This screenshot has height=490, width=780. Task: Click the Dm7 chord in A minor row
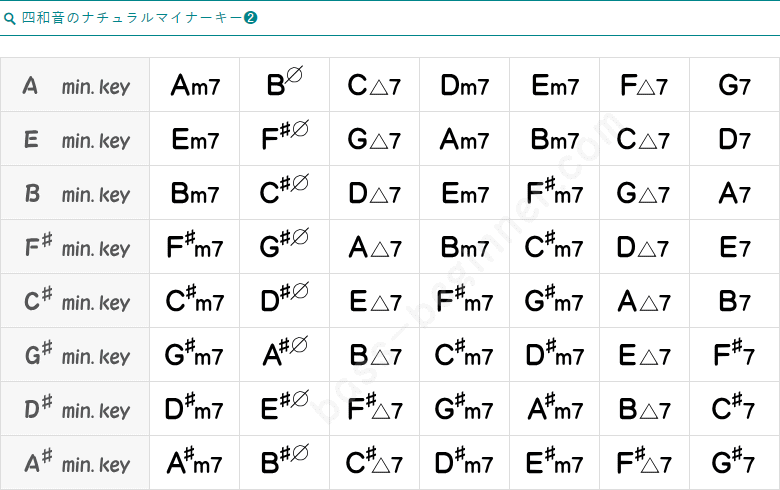pyautogui.click(x=464, y=86)
